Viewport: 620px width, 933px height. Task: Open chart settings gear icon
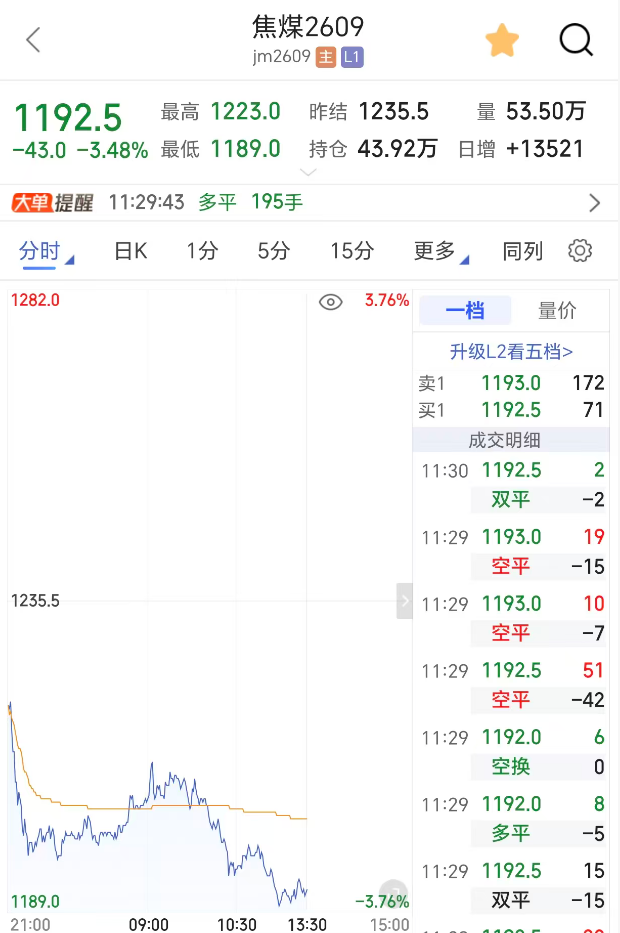point(580,251)
